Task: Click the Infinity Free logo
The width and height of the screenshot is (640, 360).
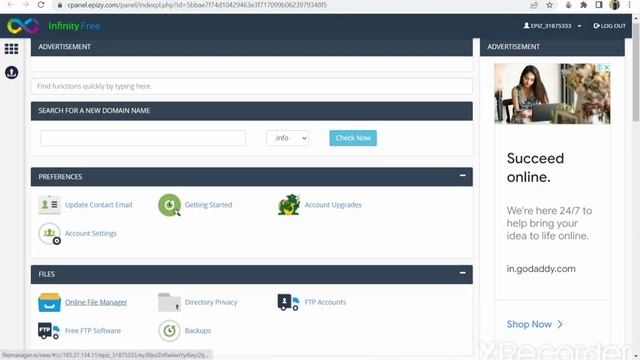Action: [54, 26]
